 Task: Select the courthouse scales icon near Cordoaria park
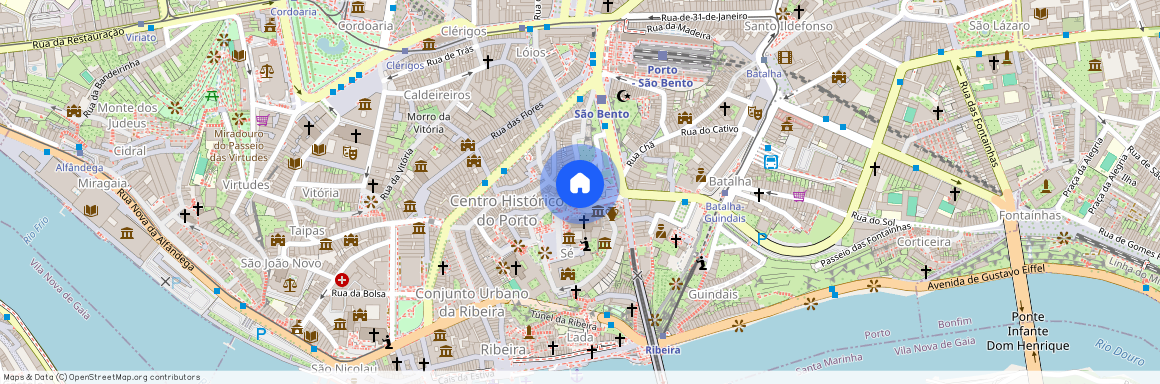click(266, 71)
